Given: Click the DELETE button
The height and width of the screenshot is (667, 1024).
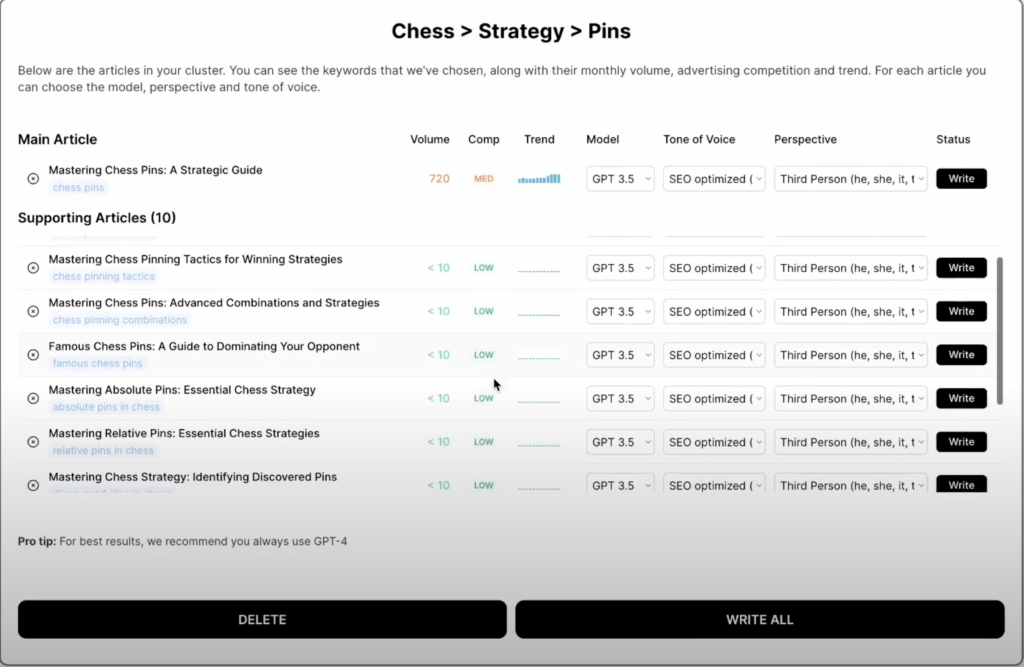Looking at the screenshot, I should click(262, 619).
